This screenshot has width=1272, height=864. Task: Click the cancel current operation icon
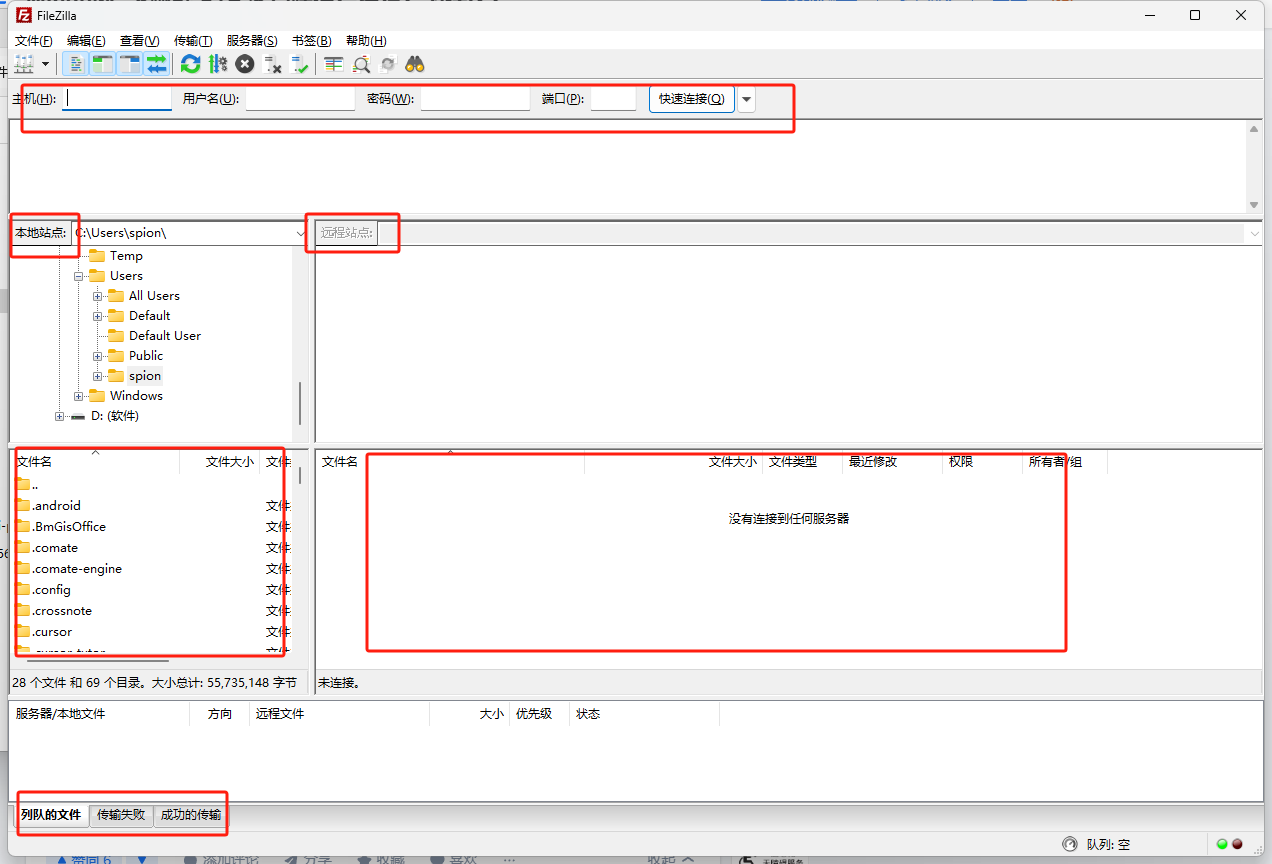[245, 64]
